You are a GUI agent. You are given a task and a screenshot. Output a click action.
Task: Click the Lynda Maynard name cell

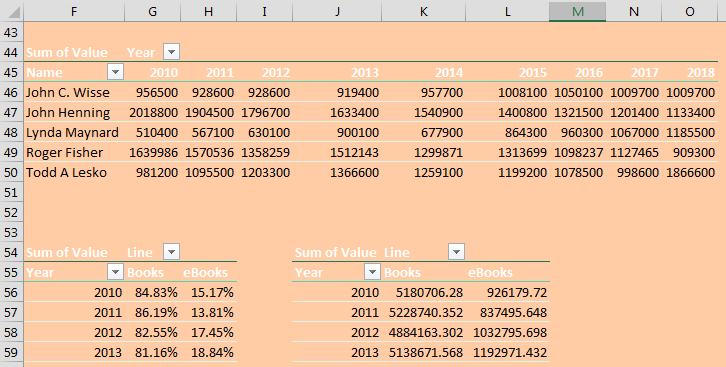pos(74,132)
